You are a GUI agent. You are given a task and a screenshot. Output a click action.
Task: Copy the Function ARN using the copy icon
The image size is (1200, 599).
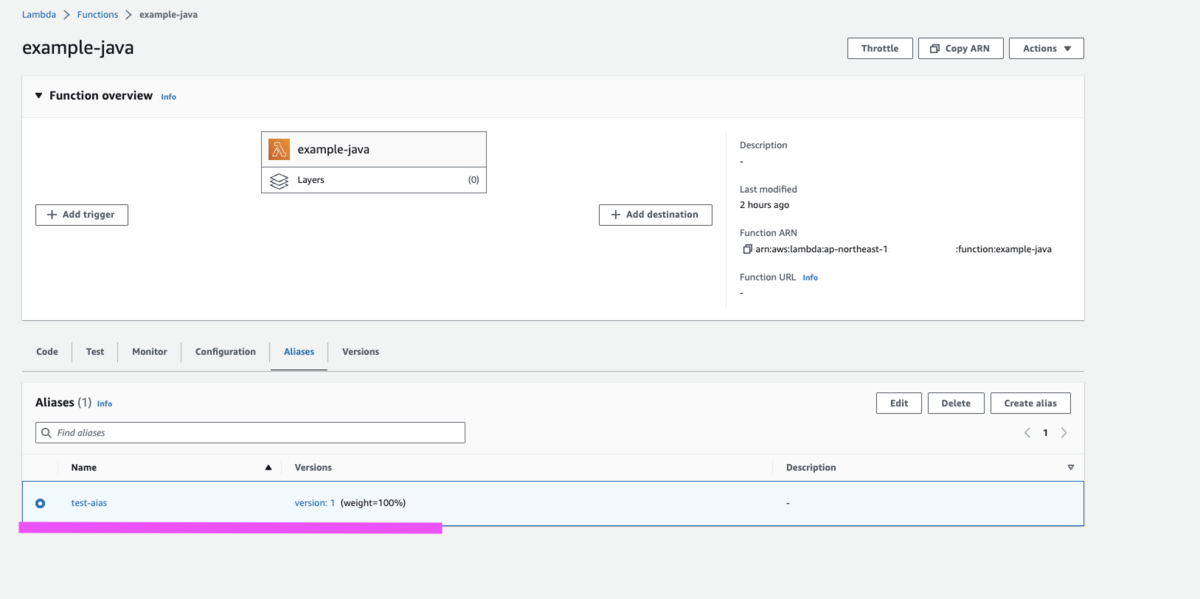click(x=747, y=249)
